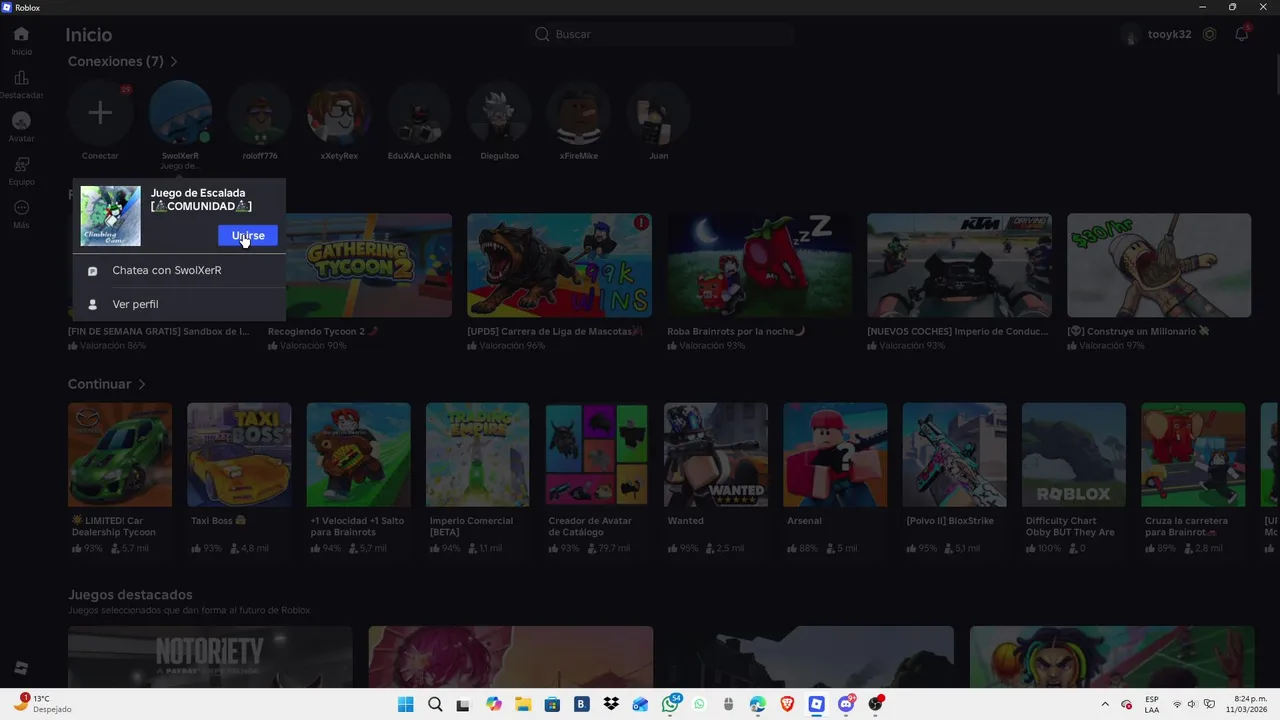Click the Continuar heading text
This screenshot has height=720, width=1280.
click(x=99, y=384)
